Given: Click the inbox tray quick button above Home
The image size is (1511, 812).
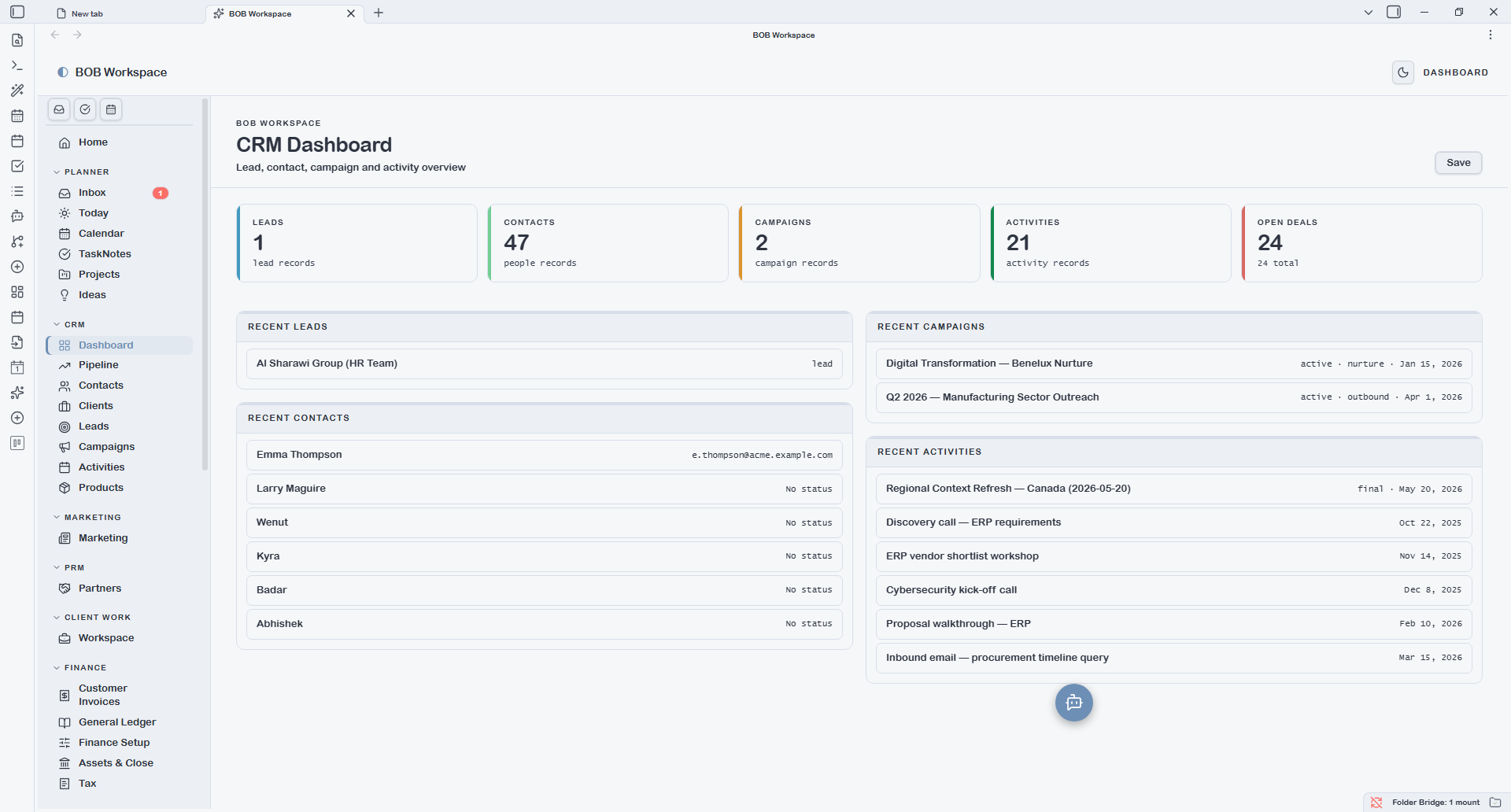Looking at the screenshot, I should coord(59,109).
